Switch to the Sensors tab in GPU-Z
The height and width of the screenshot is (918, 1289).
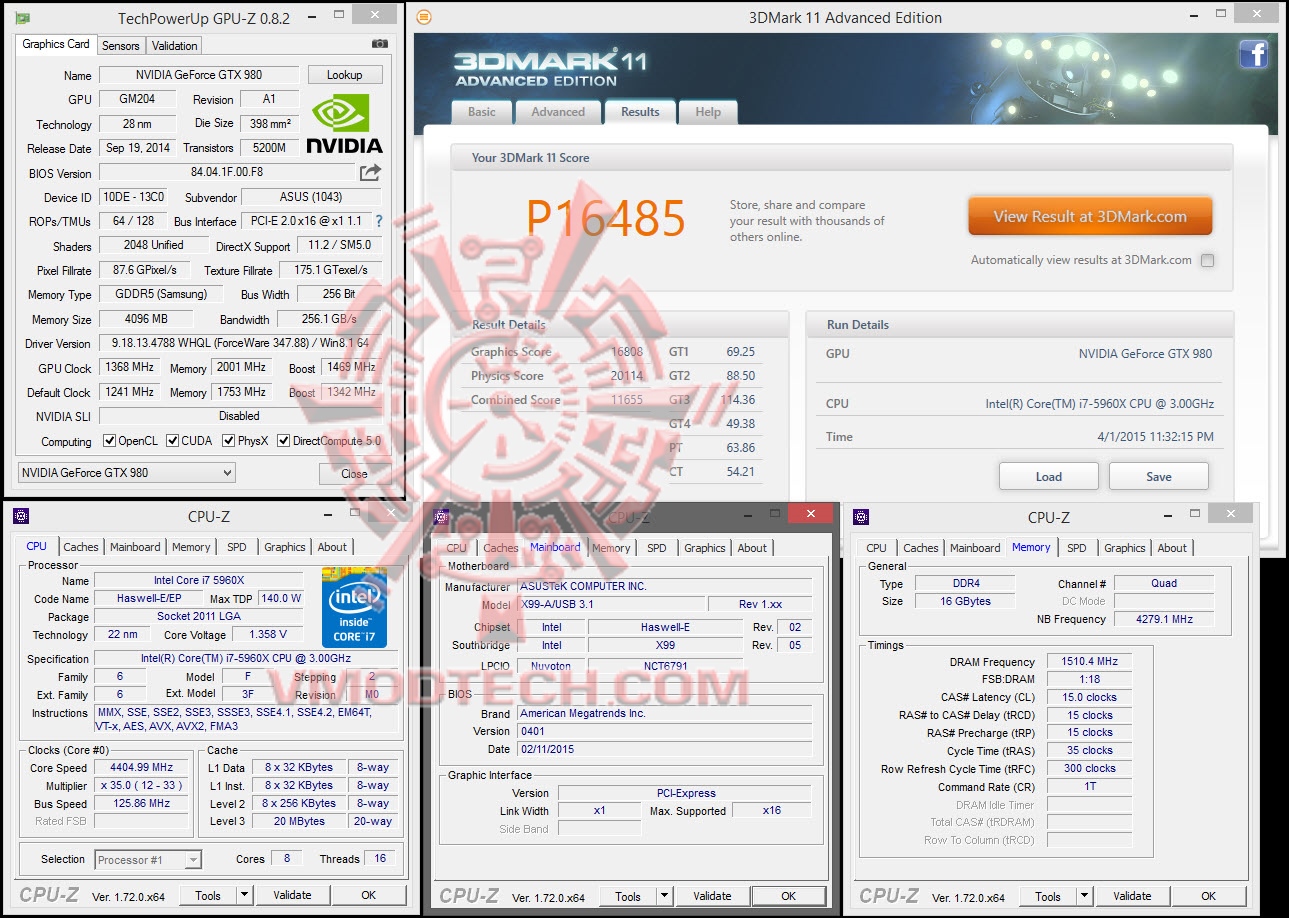[121, 45]
